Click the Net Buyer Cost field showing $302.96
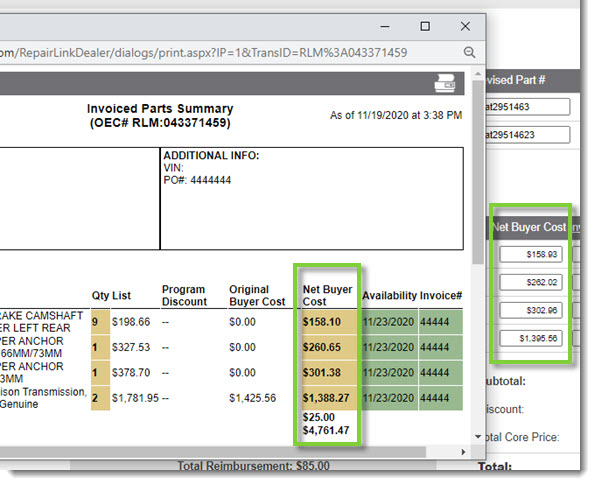The height and width of the screenshot is (485, 595). click(530, 310)
